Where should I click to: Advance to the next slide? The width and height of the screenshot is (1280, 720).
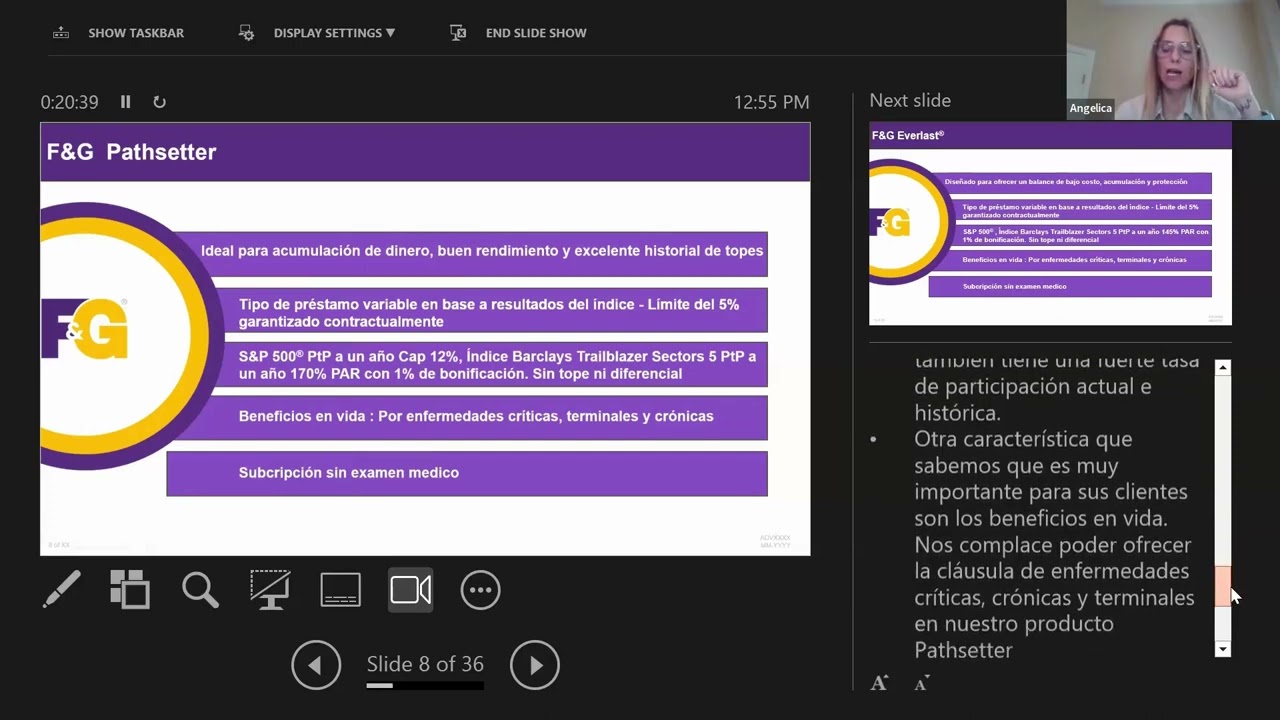(535, 665)
